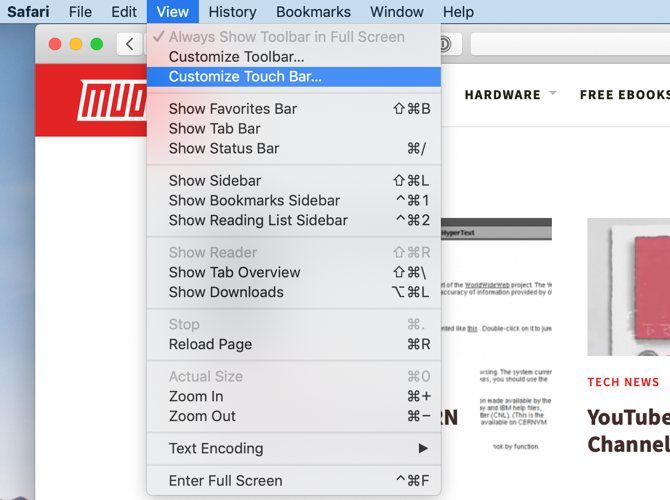The height and width of the screenshot is (500, 670).
Task: Choose Show Favorites Bar
Action: point(294,109)
